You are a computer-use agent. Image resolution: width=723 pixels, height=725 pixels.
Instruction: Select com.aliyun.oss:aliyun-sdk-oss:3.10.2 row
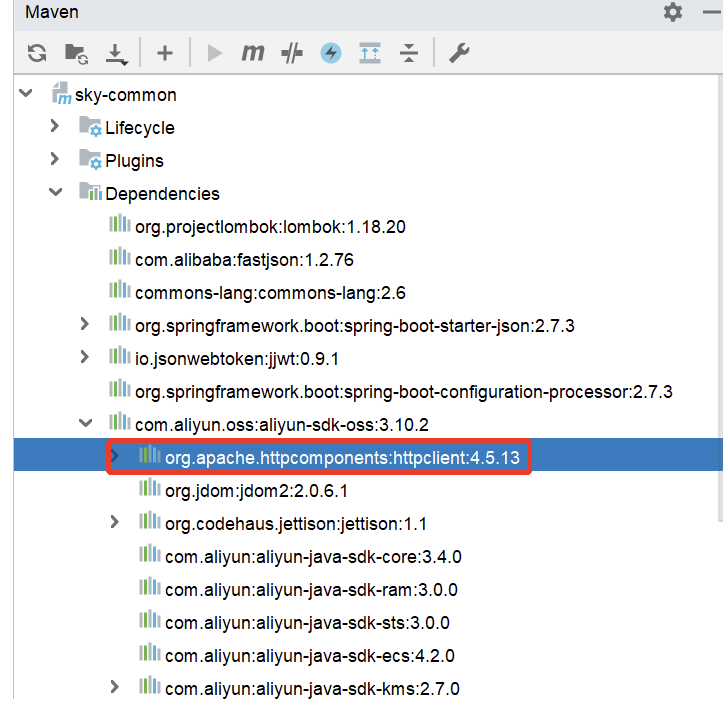368,424
